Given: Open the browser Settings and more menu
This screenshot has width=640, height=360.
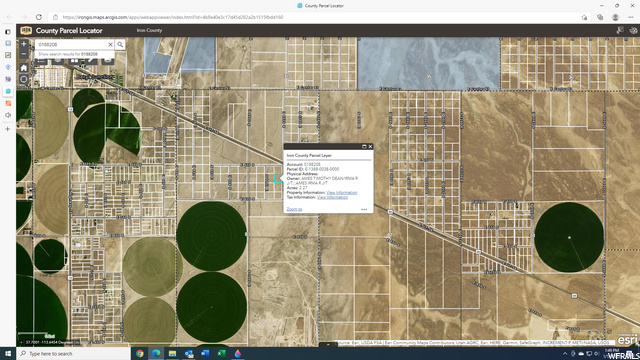Looking at the screenshot, I should [631, 17].
